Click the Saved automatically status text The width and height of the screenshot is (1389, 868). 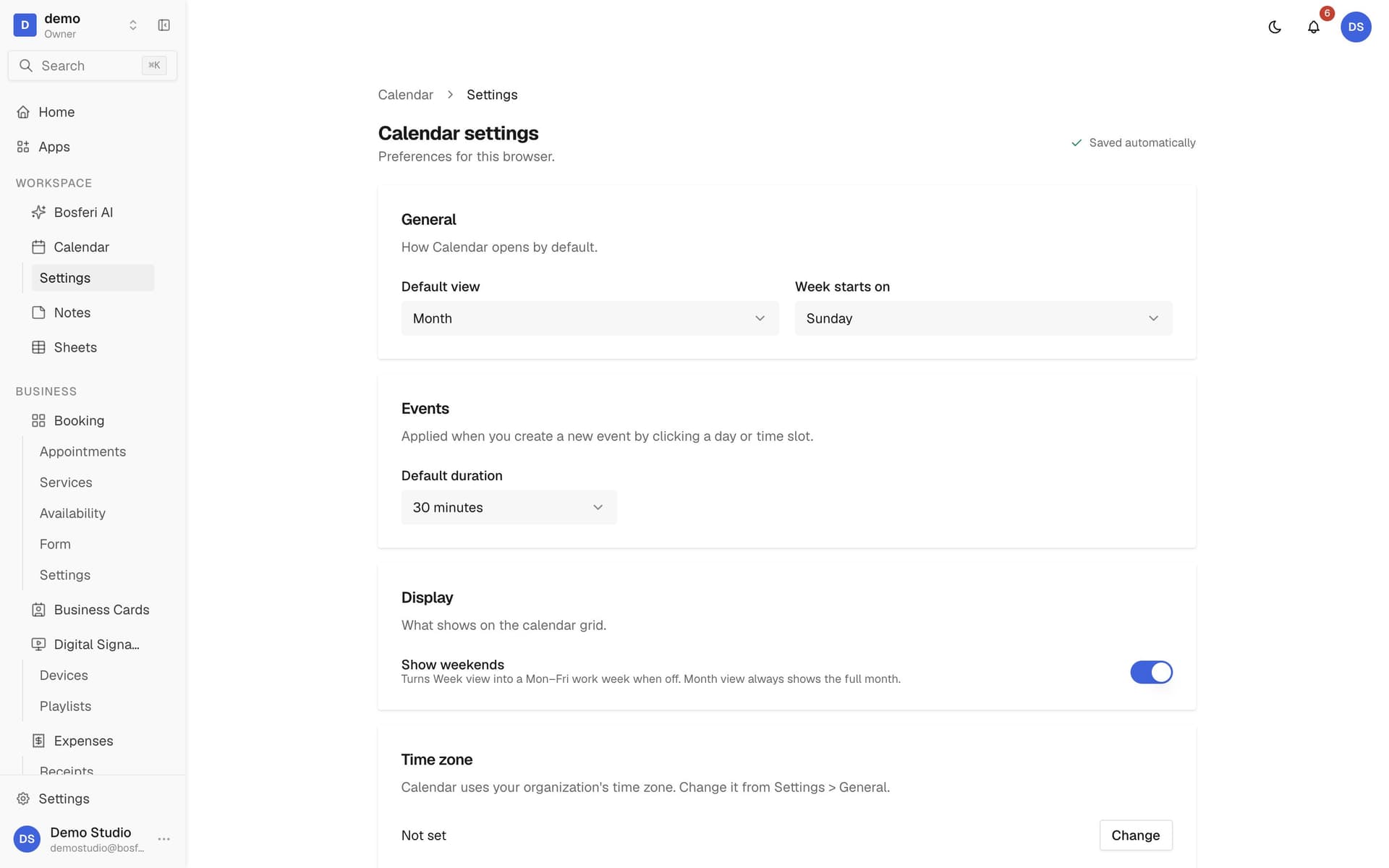[x=1142, y=142]
